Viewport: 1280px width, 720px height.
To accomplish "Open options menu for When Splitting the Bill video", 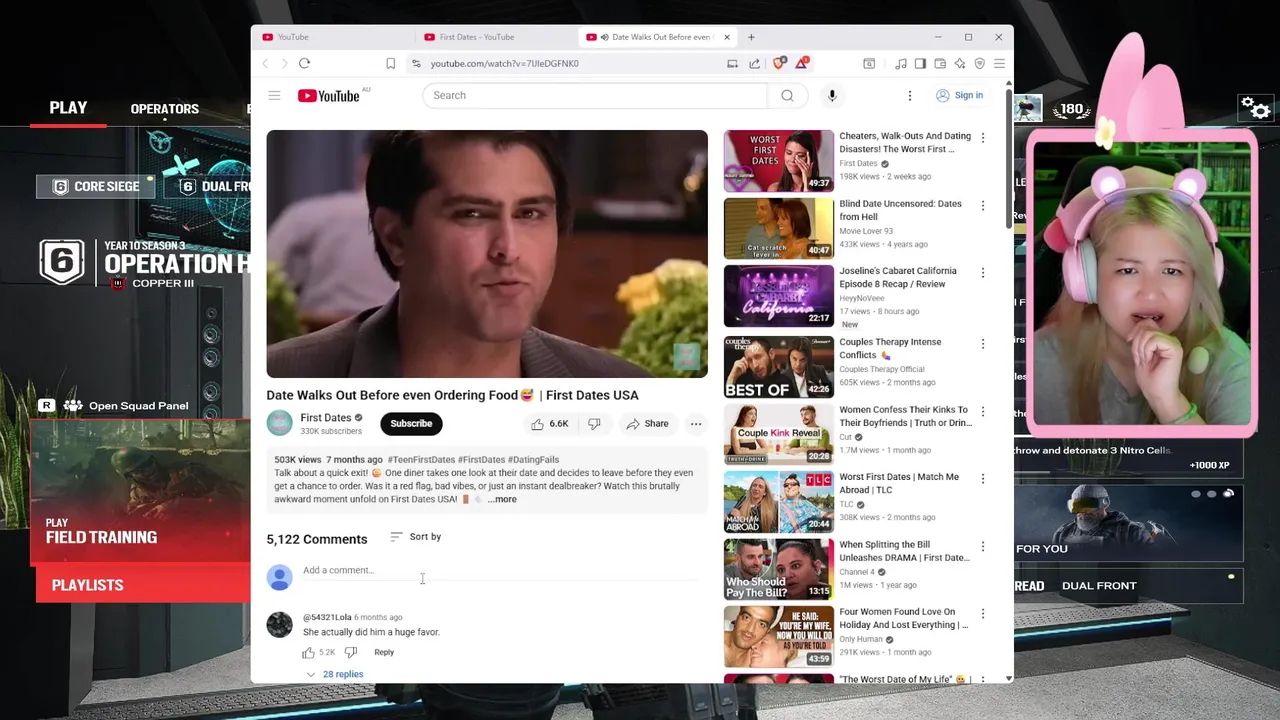I will pyautogui.click(x=982, y=547).
